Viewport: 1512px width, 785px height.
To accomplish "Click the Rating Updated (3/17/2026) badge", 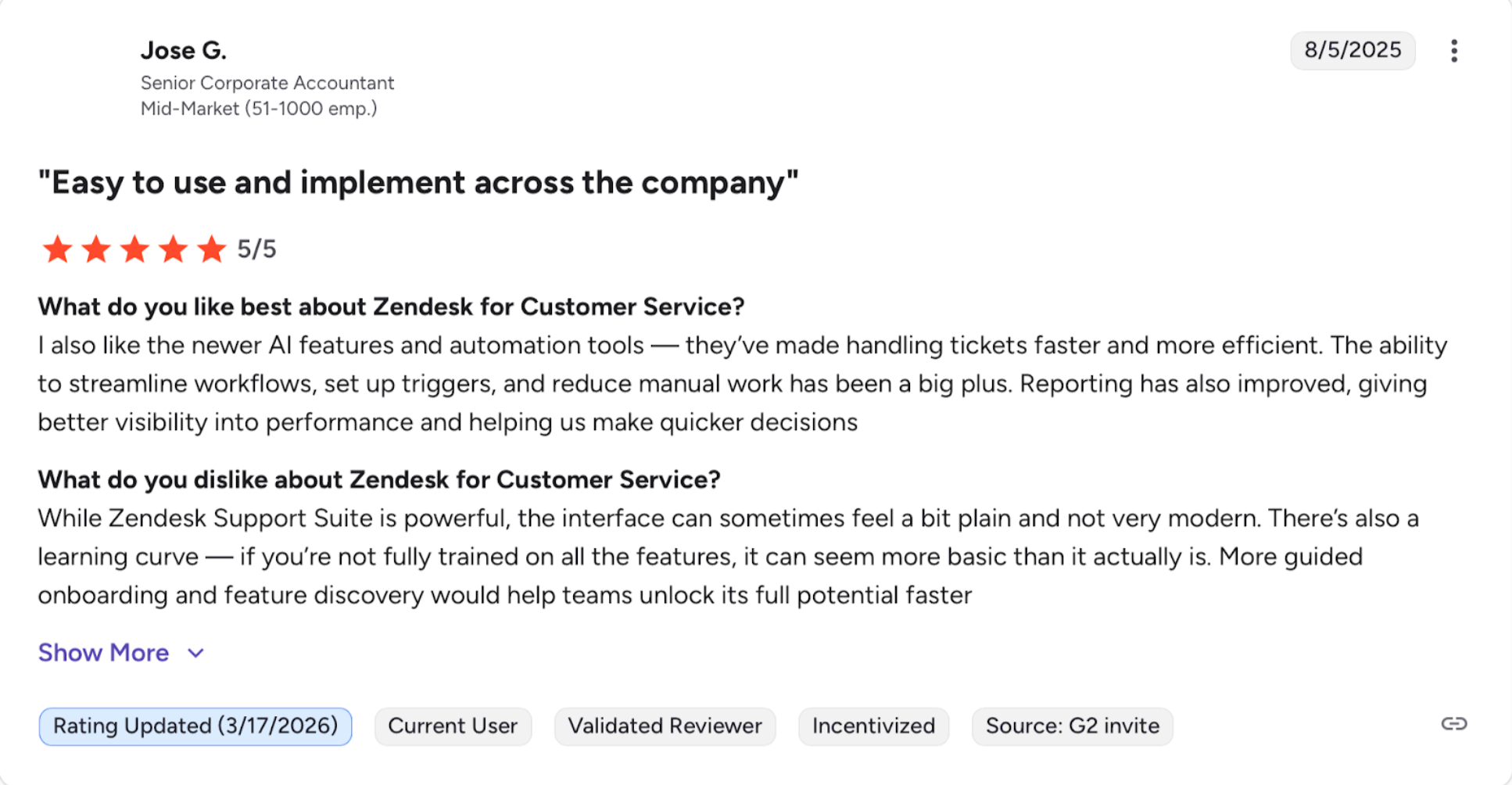I will pos(195,726).
